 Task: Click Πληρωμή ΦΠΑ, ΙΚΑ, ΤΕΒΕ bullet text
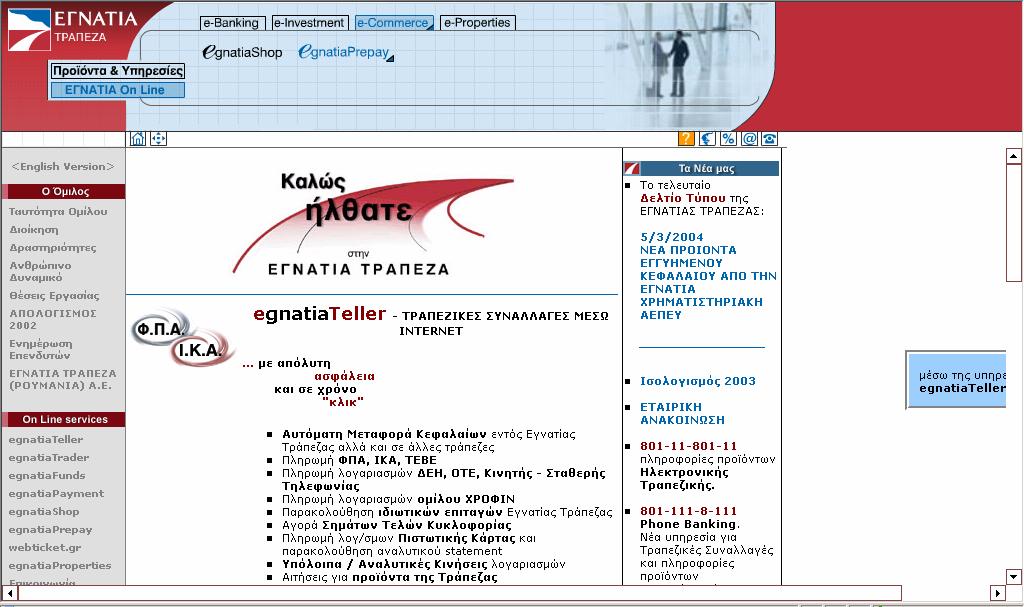point(359,460)
